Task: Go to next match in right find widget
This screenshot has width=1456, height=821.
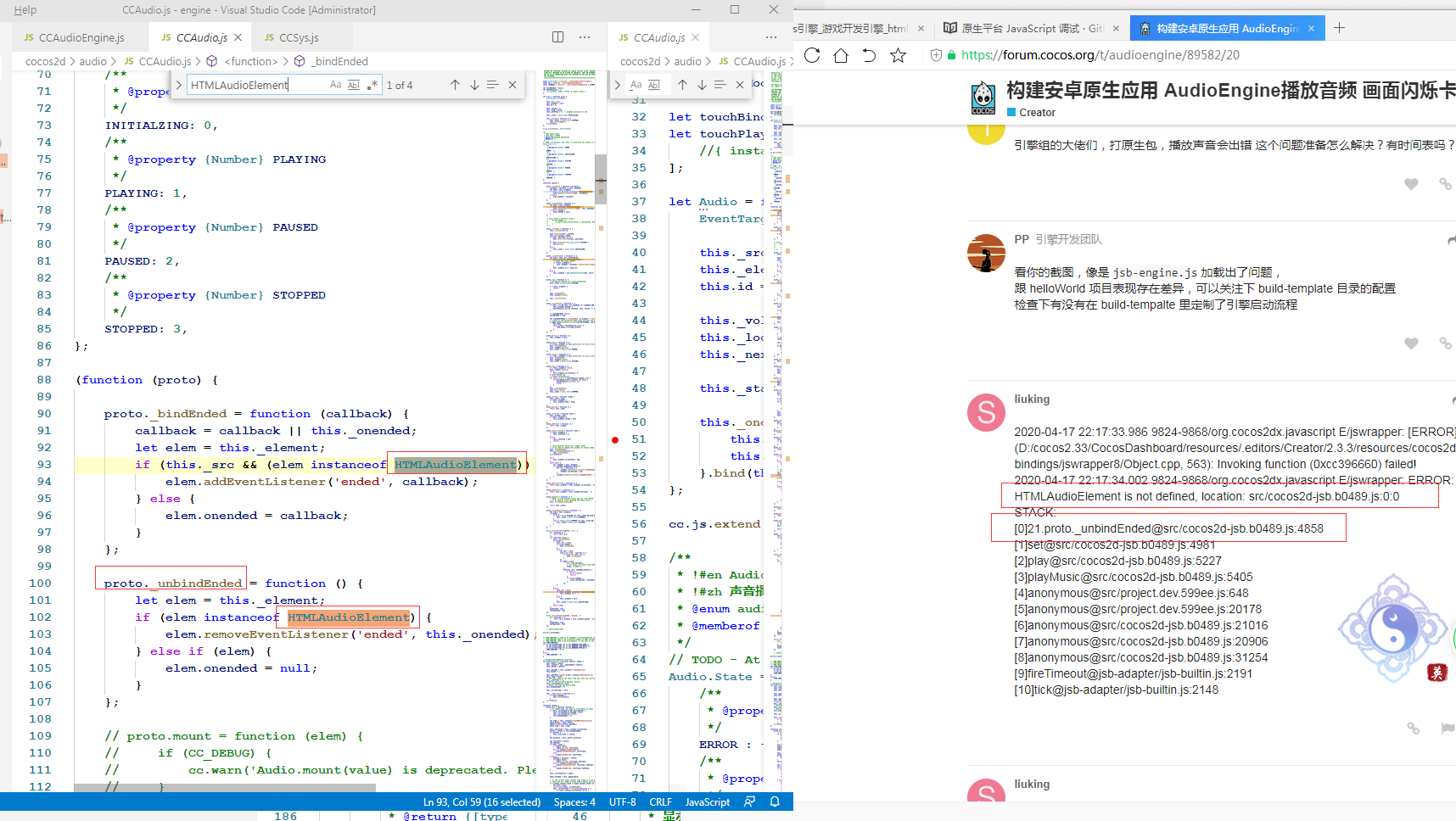Action: (702, 85)
